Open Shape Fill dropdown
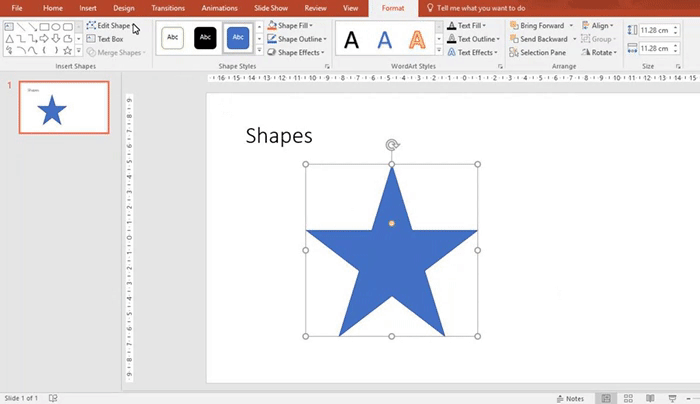Viewport: 700px width, 404px height. click(290, 26)
